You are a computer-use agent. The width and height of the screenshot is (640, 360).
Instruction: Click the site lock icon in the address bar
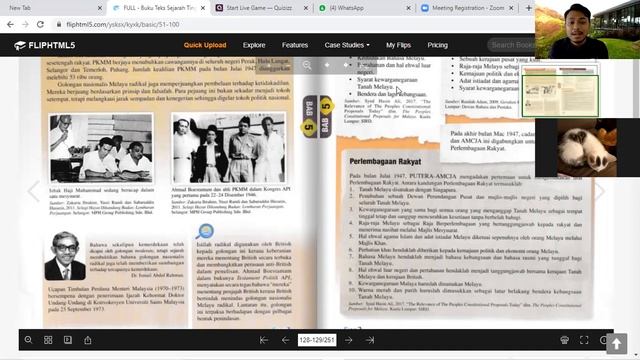(59, 24)
